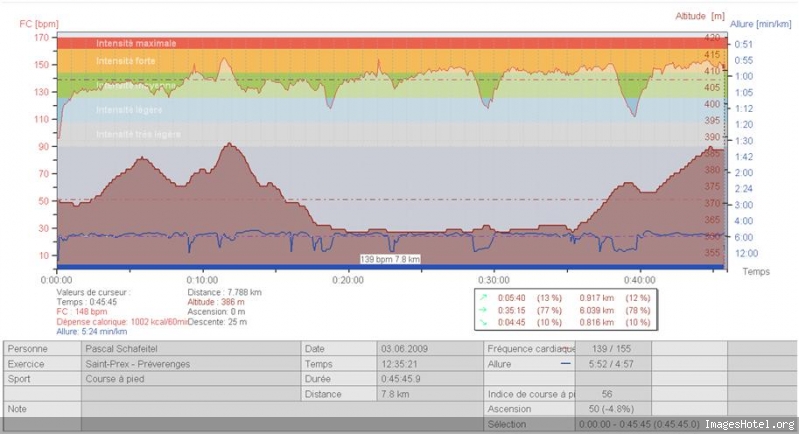Click the Intensité très légère zone label

pos(138,134)
